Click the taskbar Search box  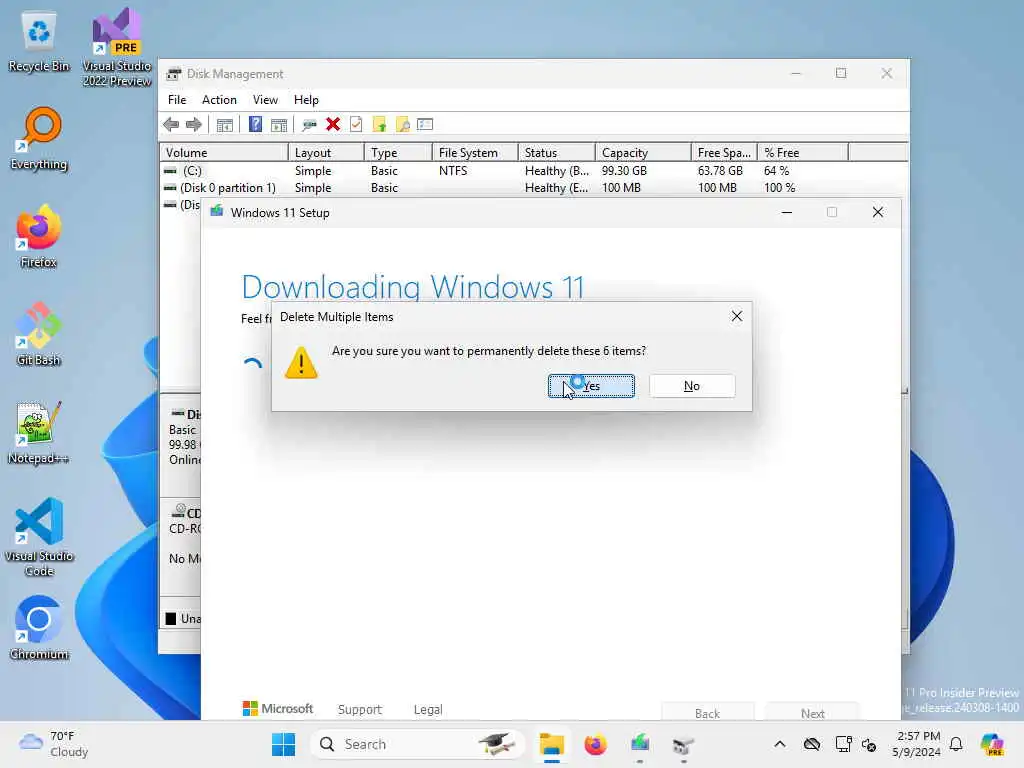pyautogui.click(x=418, y=744)
